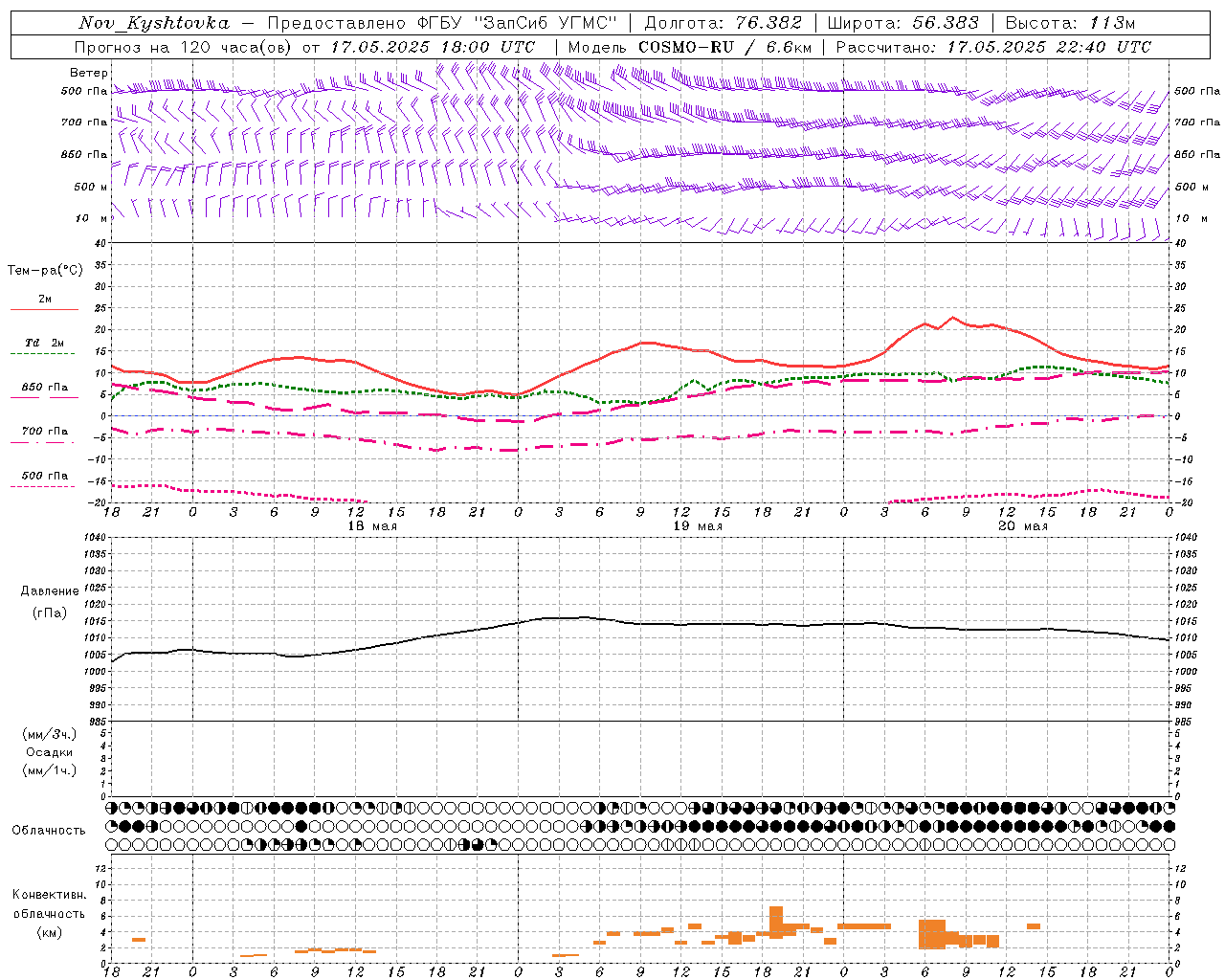Click the model name 'COSMO-RU / 6.6км'
Viewport: 1225px width, 980px height.
pos(725,47)
